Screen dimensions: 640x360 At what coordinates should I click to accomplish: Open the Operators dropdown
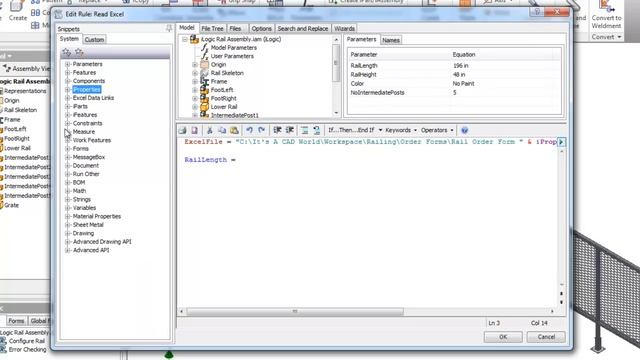coord(437,130)
